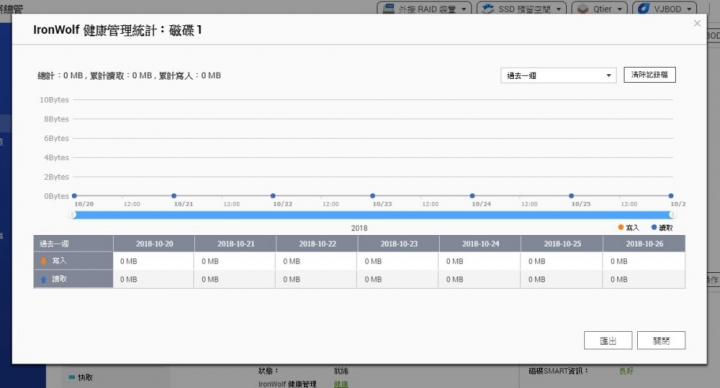720x388 pixels.
Task: Click right handle of timeline range slider
Action: pos(672,215)
